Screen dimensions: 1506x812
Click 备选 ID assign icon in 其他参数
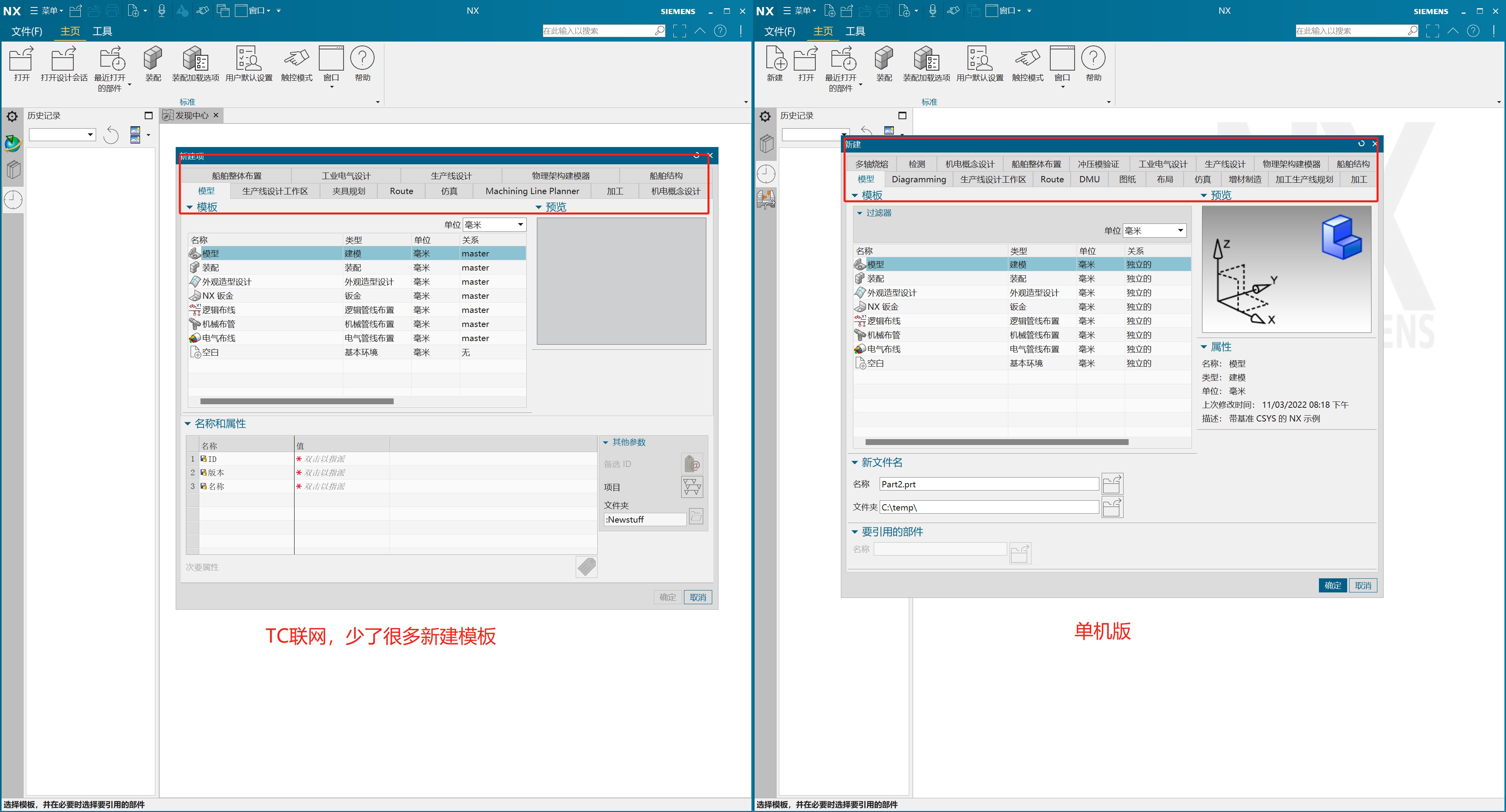692,464
